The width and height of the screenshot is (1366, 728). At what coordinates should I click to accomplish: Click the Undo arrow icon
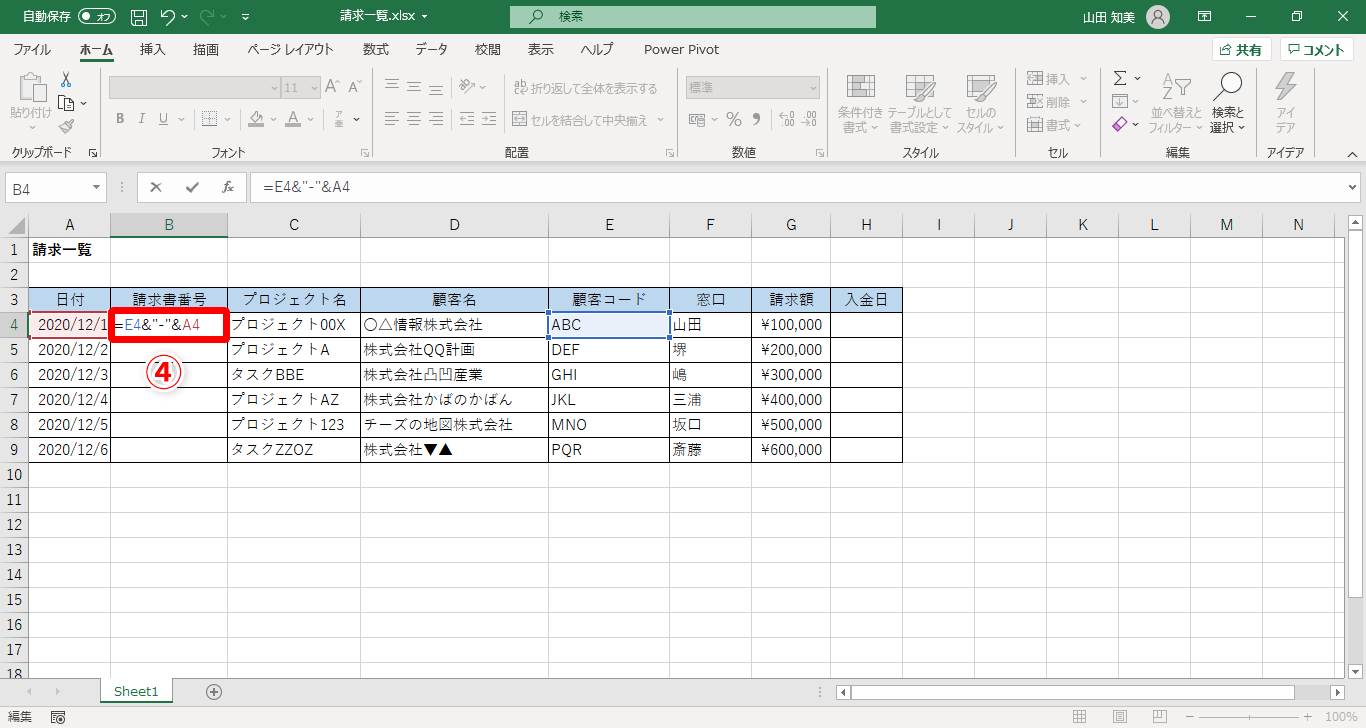pyautogui.click(x=168, y=17)
